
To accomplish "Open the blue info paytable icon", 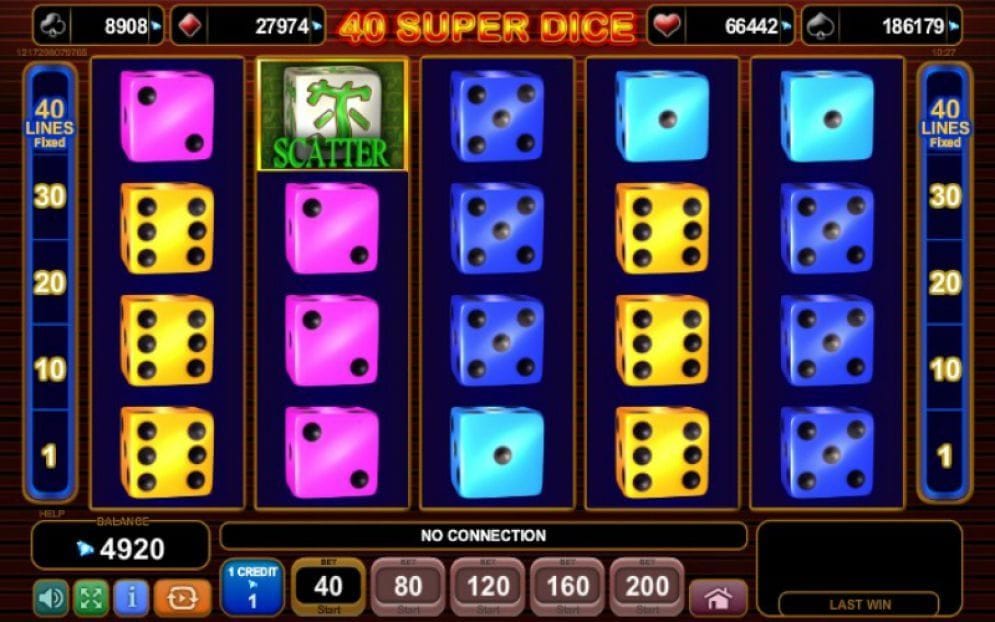I will (x=131, y=598).
